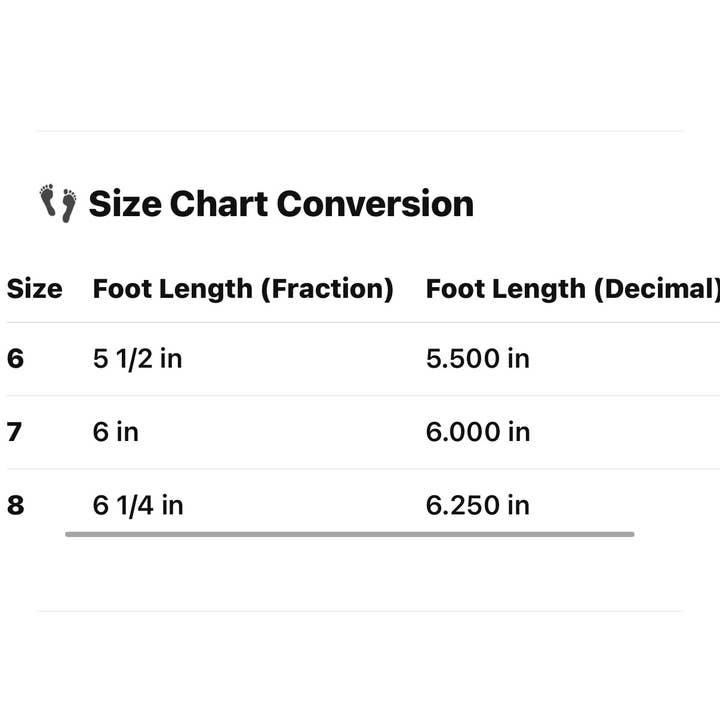Select the "5 1/2 in" fraction cell
This screenshot has width=720, height=720.
pyautogui.click(x=138, y=358)
